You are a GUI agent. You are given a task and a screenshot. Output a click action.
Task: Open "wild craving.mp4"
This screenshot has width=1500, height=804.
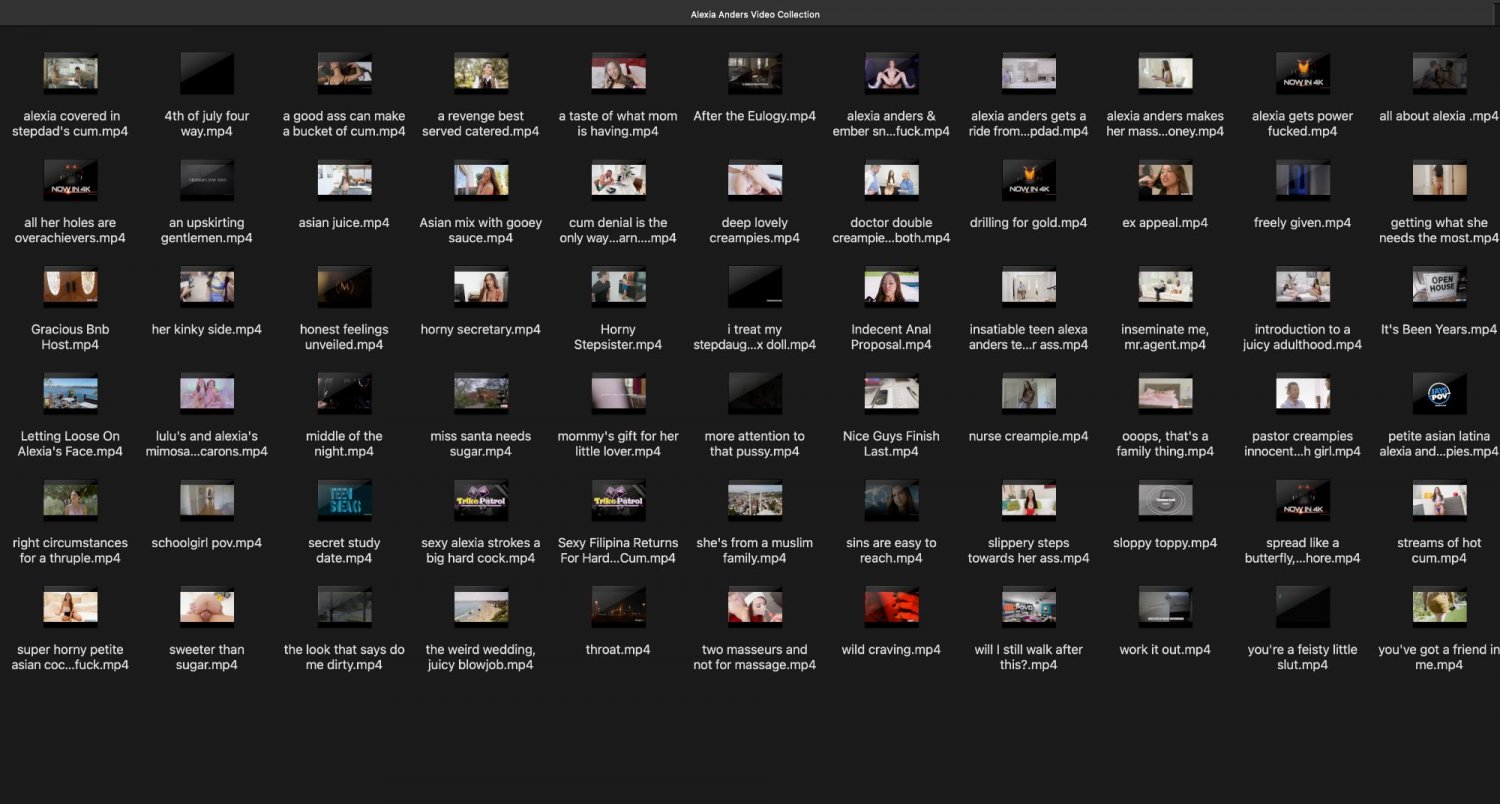click(x=891, y=605)
